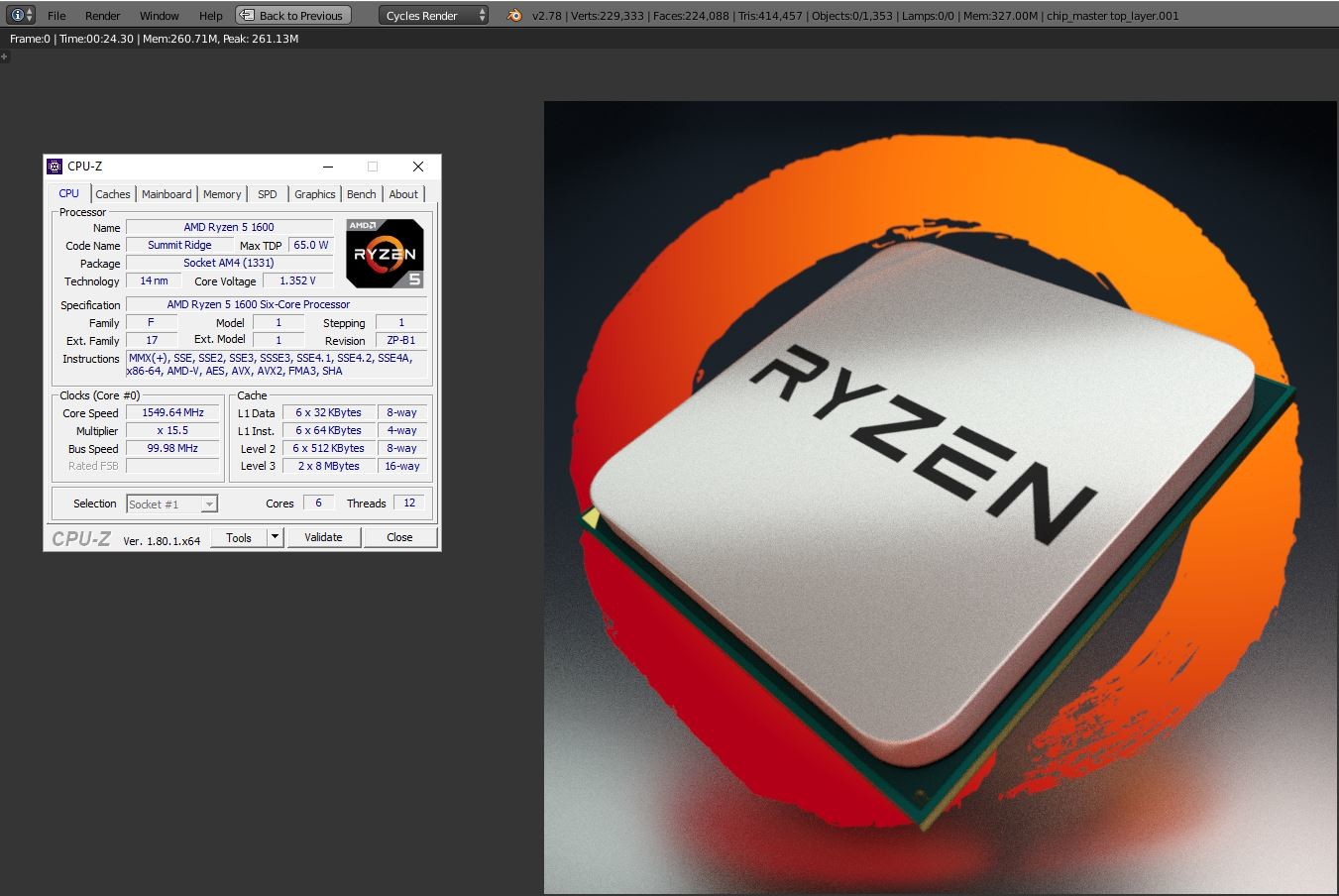
Task: Switch to the Caches tab in CPU-Z
Action: tap(113, 194)
